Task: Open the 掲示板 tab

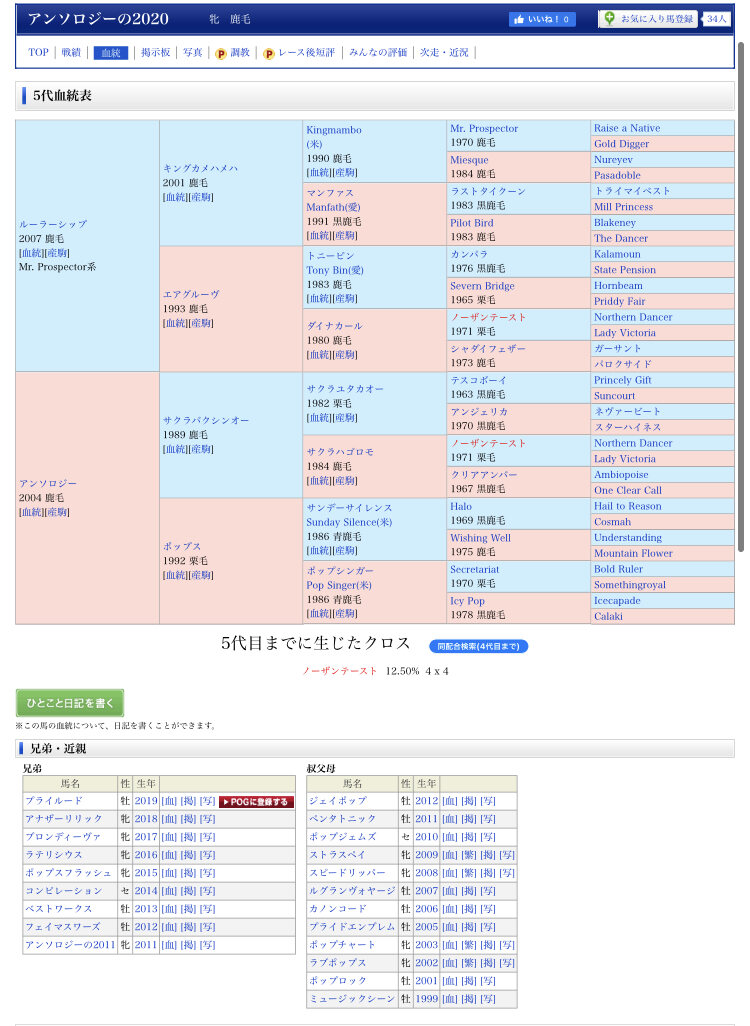Action: pos(156,52)
